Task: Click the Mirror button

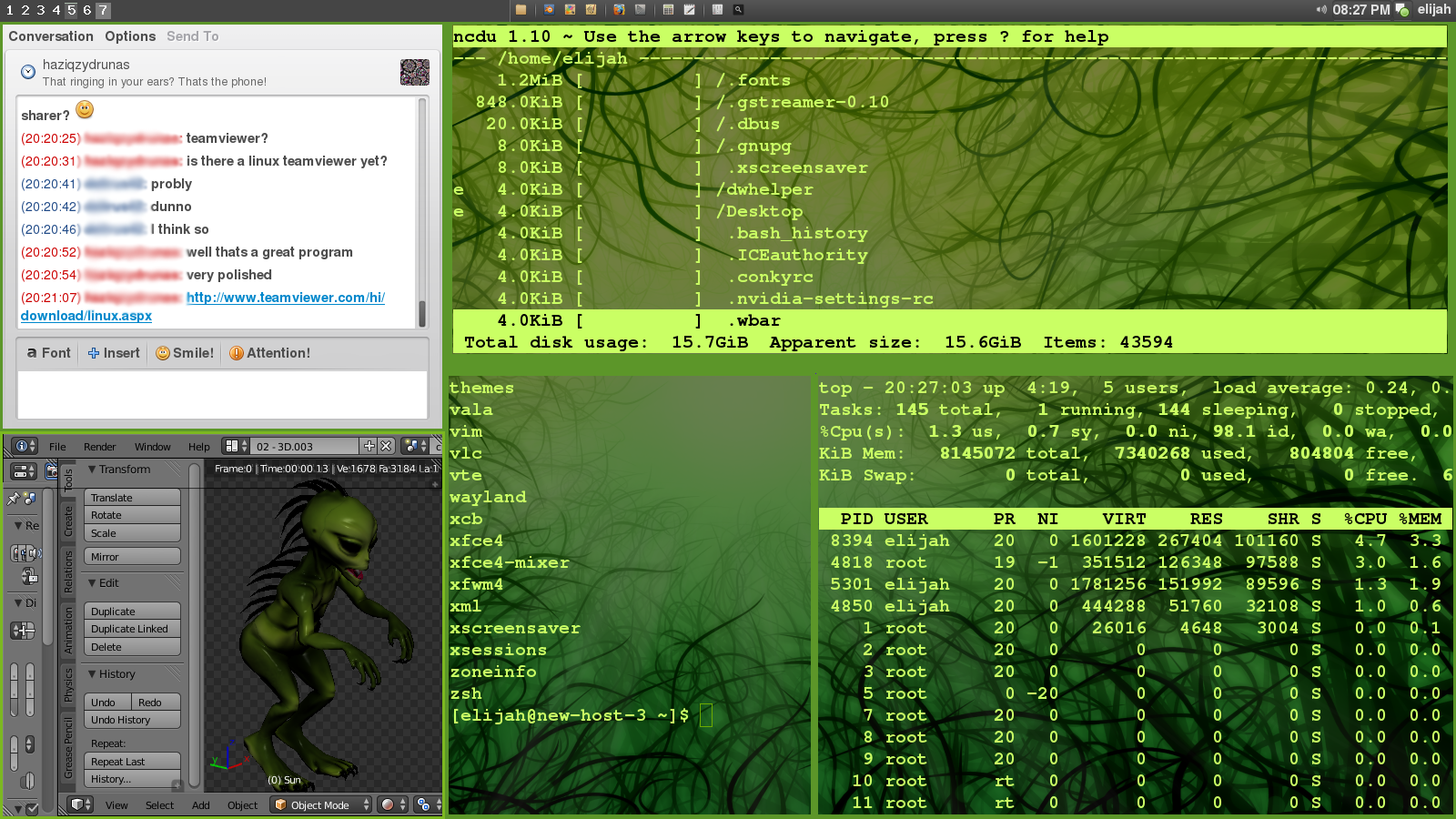Action: click(133, 557)
